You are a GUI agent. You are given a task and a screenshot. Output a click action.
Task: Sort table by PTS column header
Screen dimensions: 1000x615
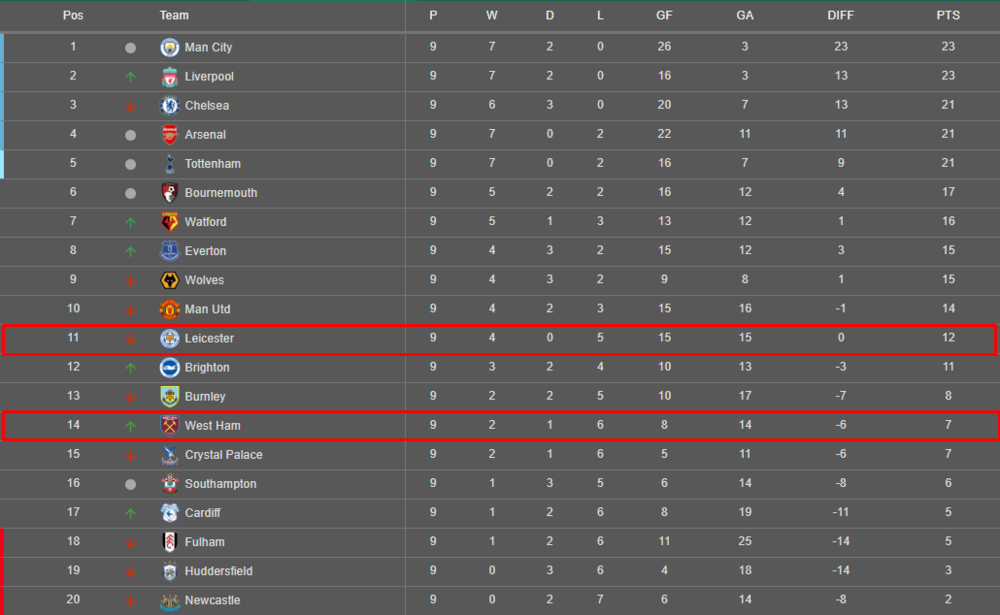948,15
